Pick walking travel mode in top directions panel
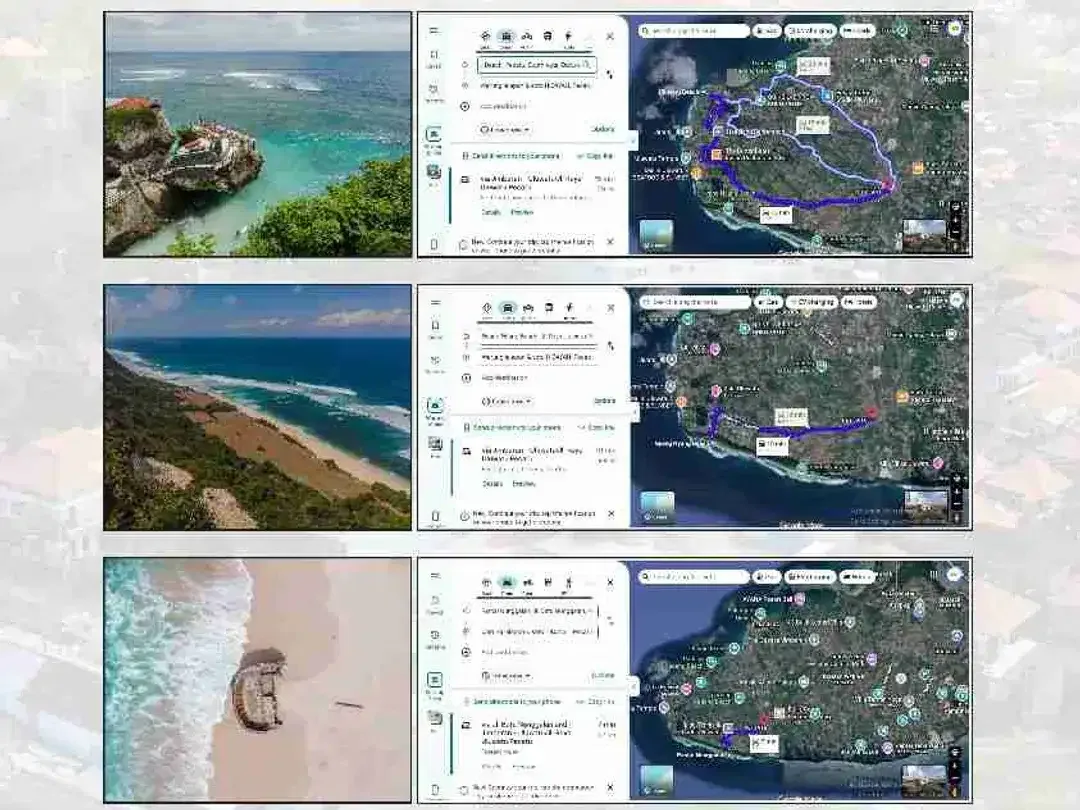The width and height of the screenshot is (1080, 810). pos(568,38)
